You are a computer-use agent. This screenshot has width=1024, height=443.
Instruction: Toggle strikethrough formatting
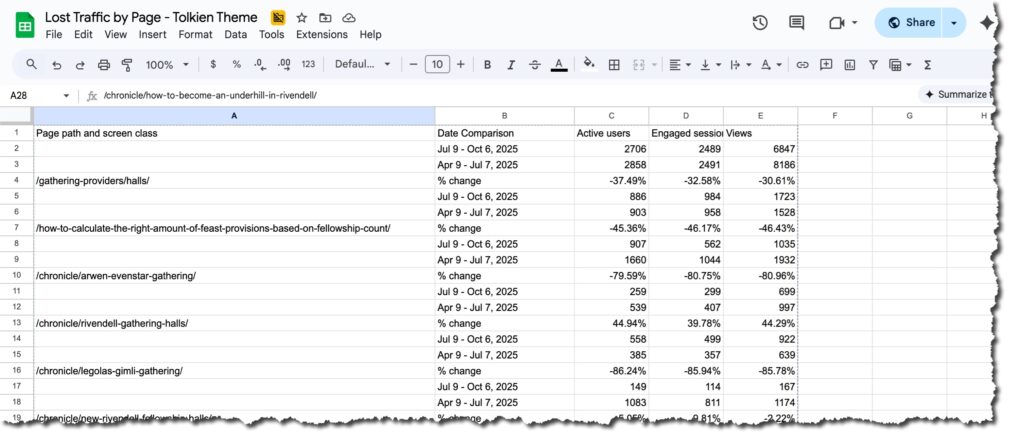535,64
